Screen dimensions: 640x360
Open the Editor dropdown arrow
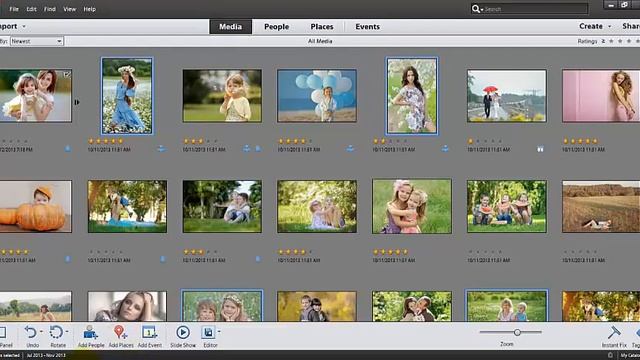tap(219, 331)
